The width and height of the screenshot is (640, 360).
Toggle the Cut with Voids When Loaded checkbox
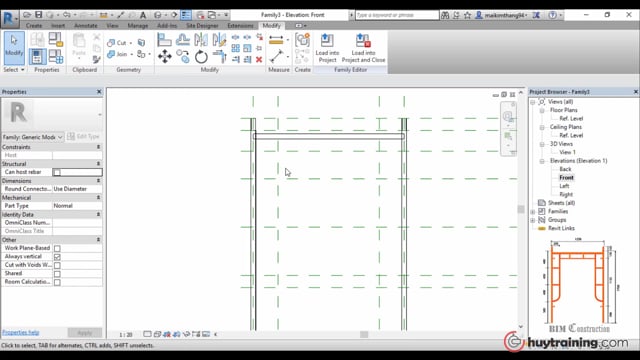[x=57, y=265]
